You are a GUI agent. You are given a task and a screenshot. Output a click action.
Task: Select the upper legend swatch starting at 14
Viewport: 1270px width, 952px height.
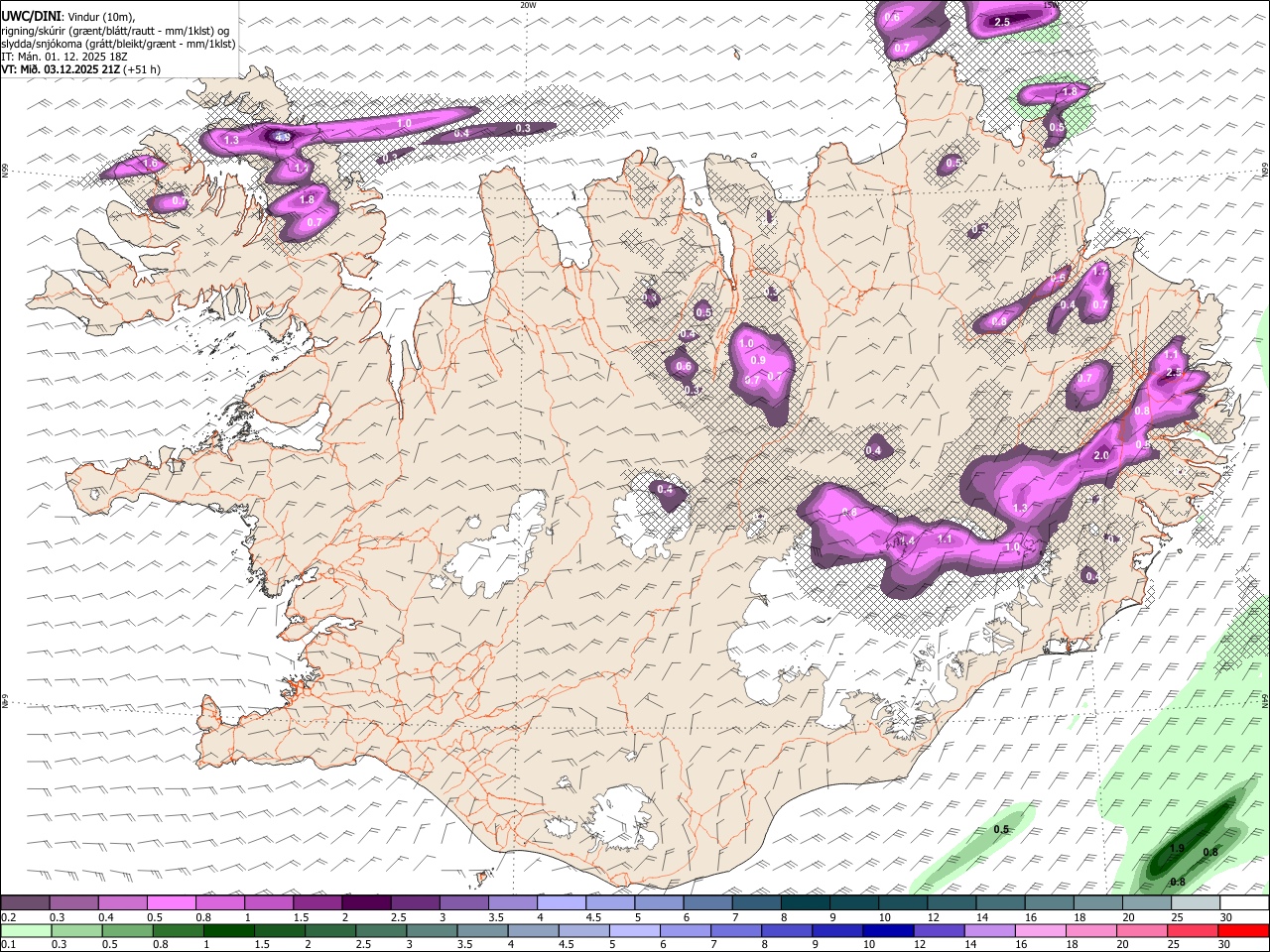coord(999,902)
